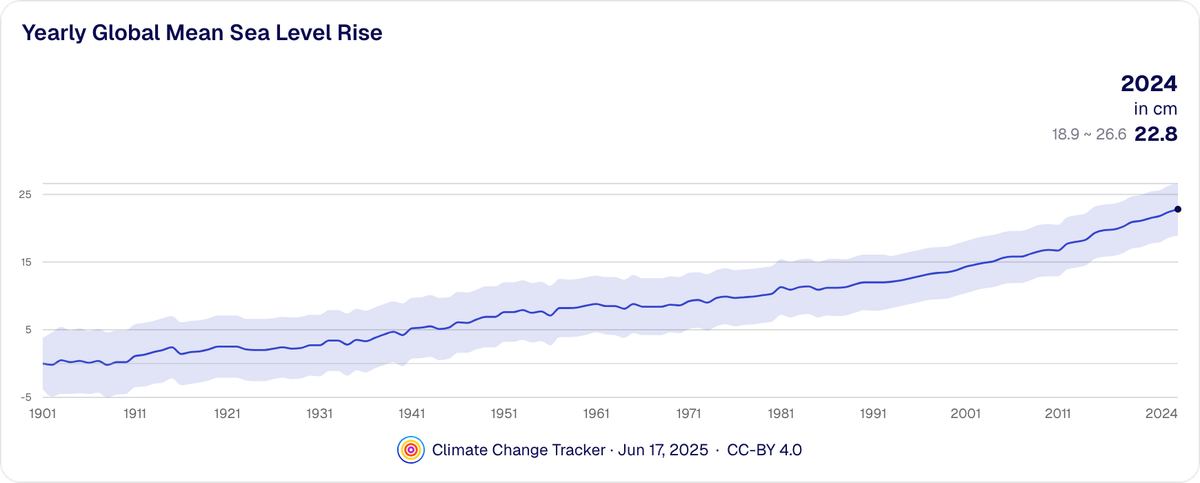Click the Climate Change Tracker logo icon

[x=410, y=450]
